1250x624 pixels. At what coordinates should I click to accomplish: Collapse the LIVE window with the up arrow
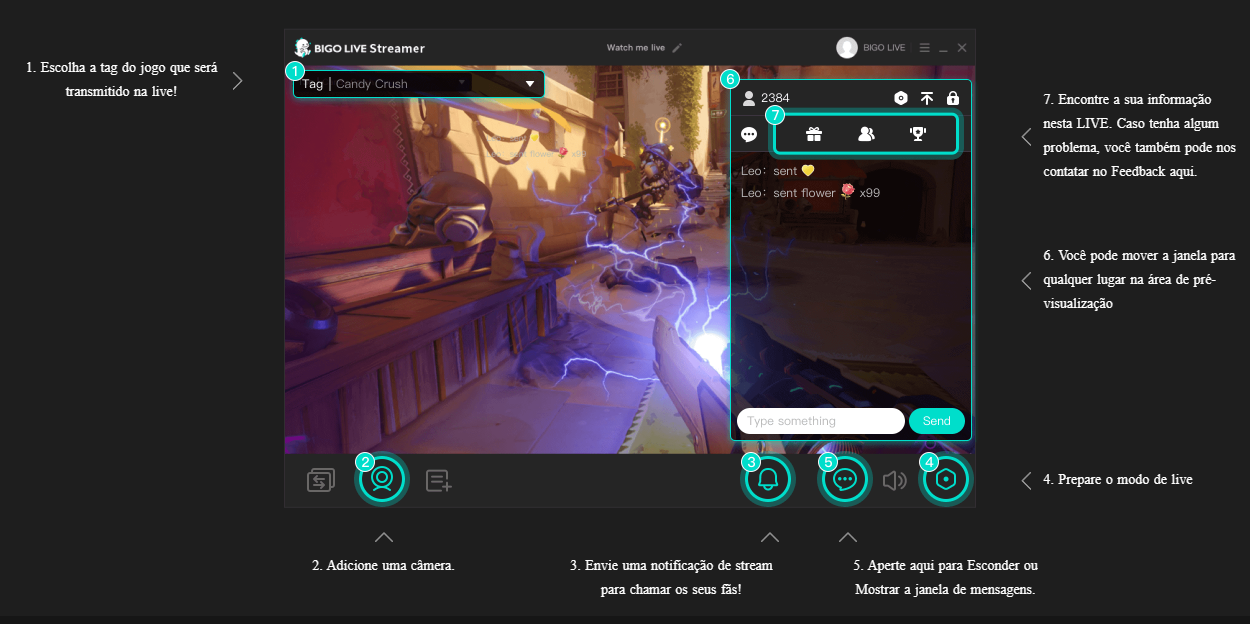(926, 97)
